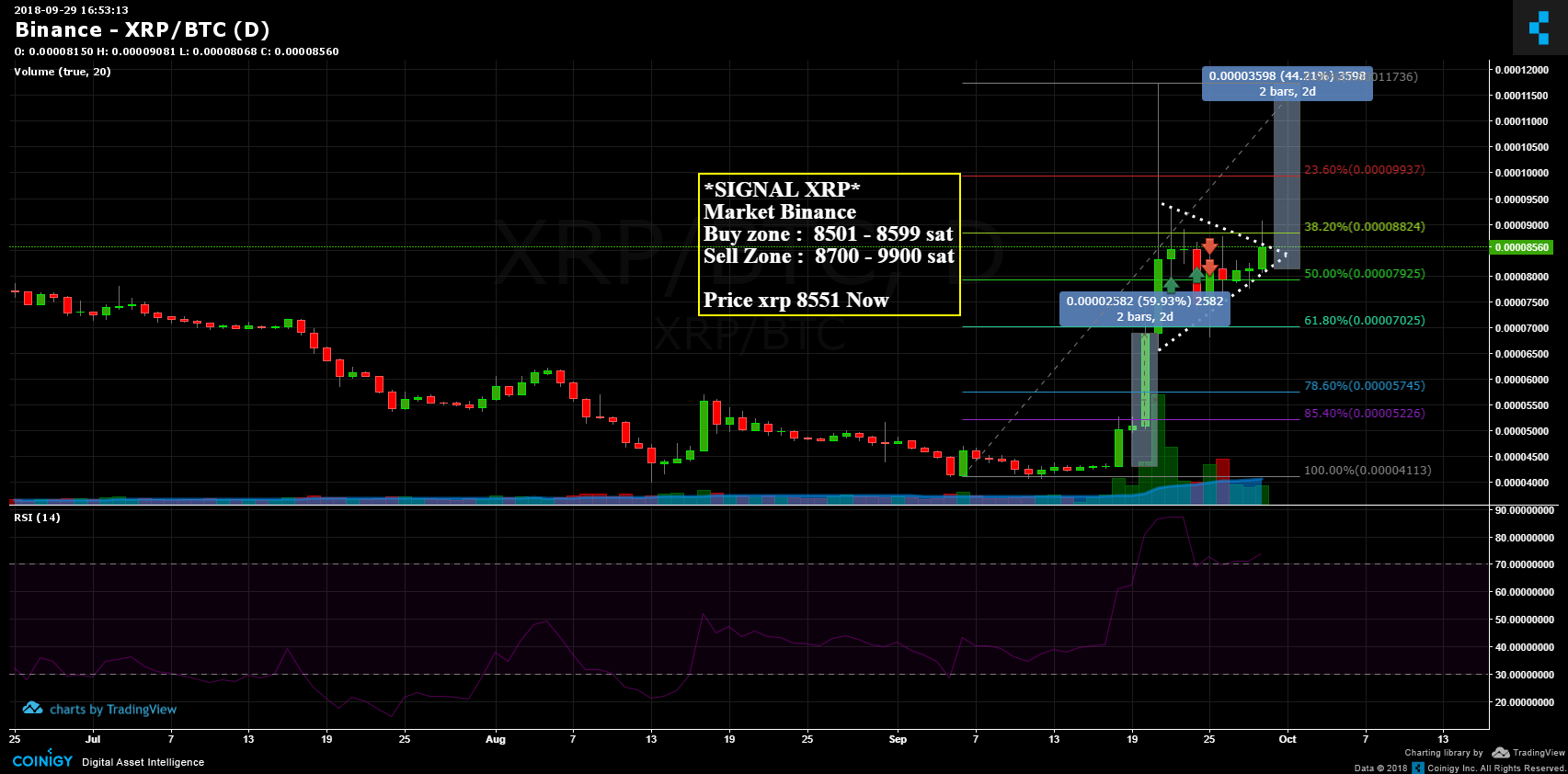Click the 'Jul' date on the time axis
1568x774 pixels.
point(92,739)
